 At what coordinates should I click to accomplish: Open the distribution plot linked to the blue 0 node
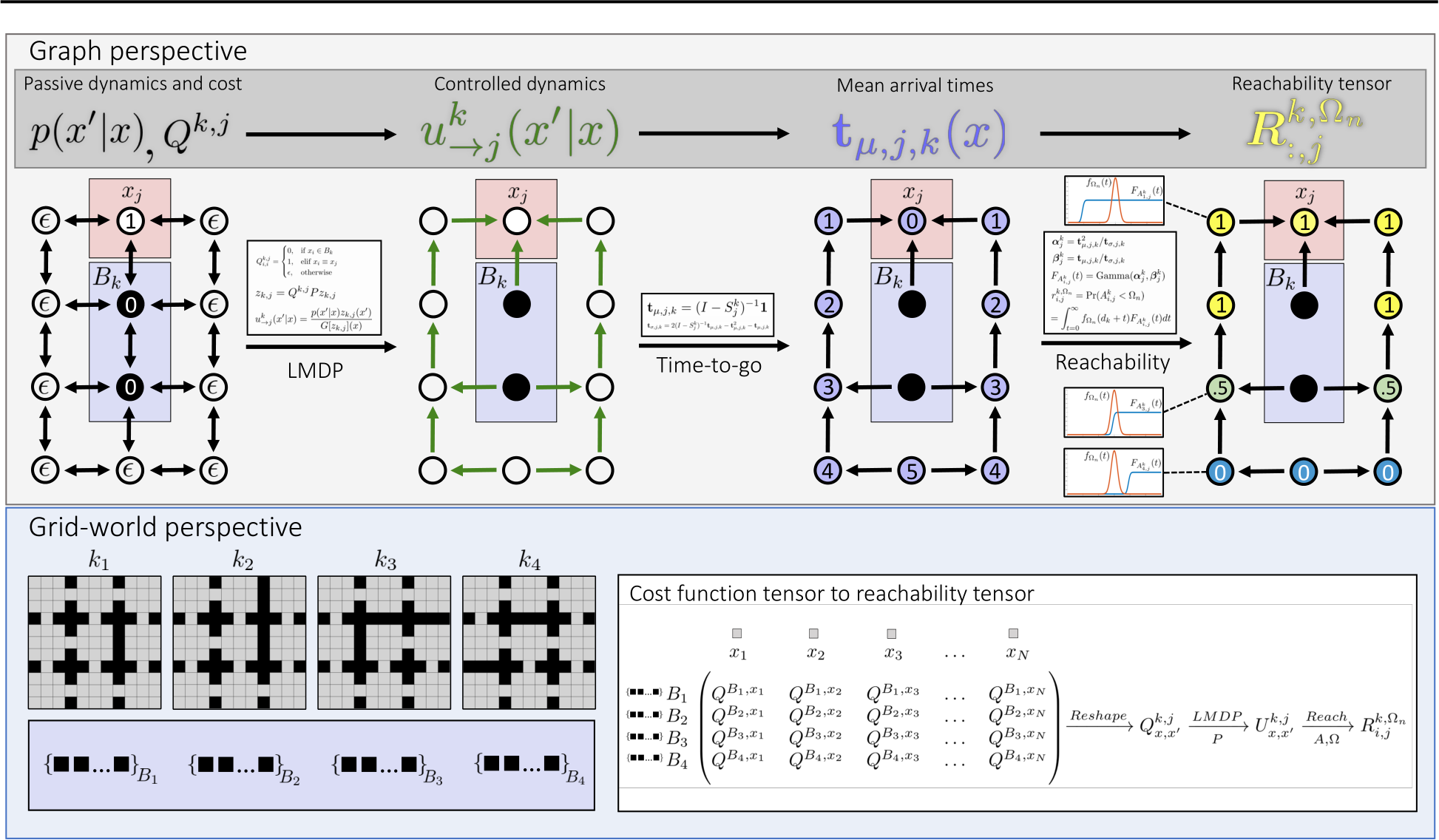[1114, 472]
